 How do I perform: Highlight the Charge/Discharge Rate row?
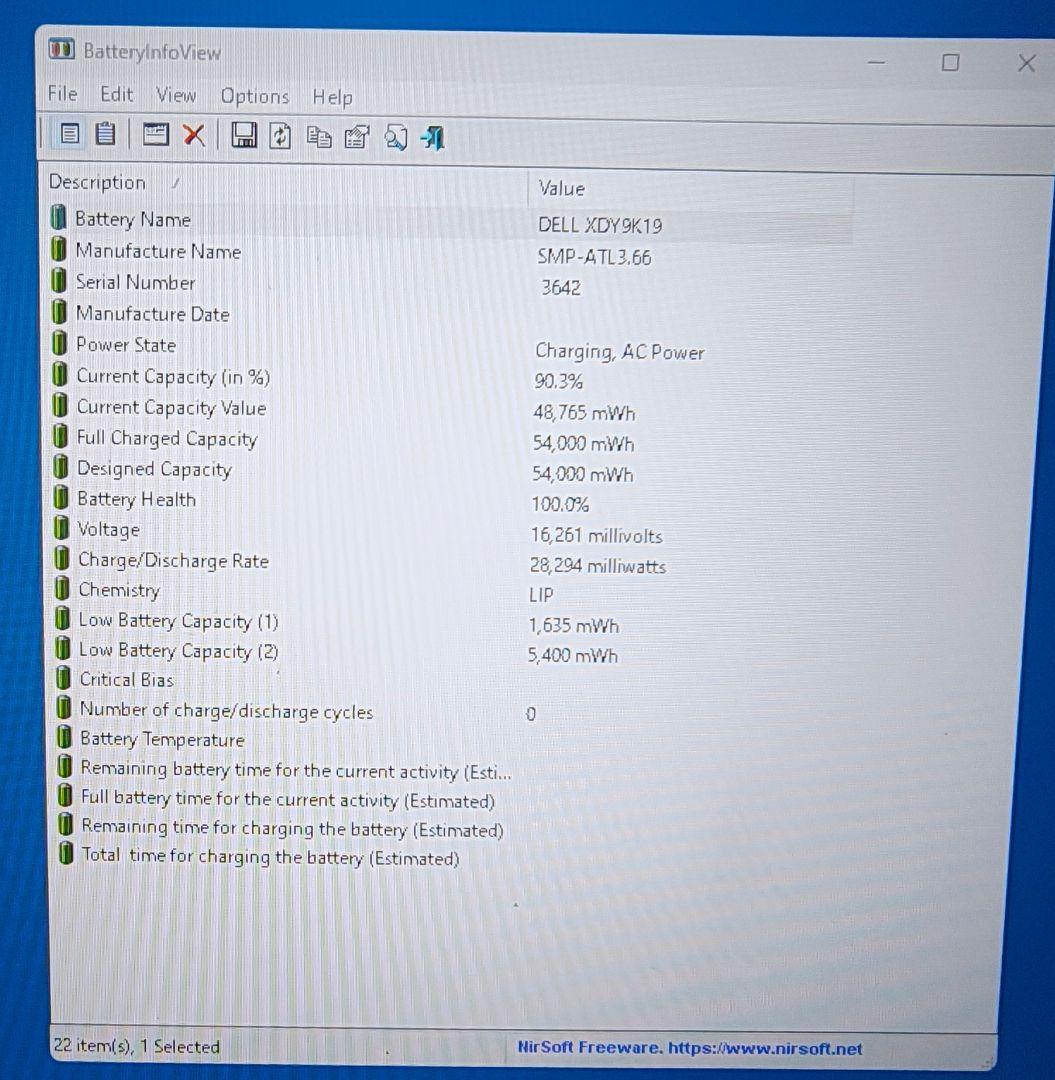(173, 561)
